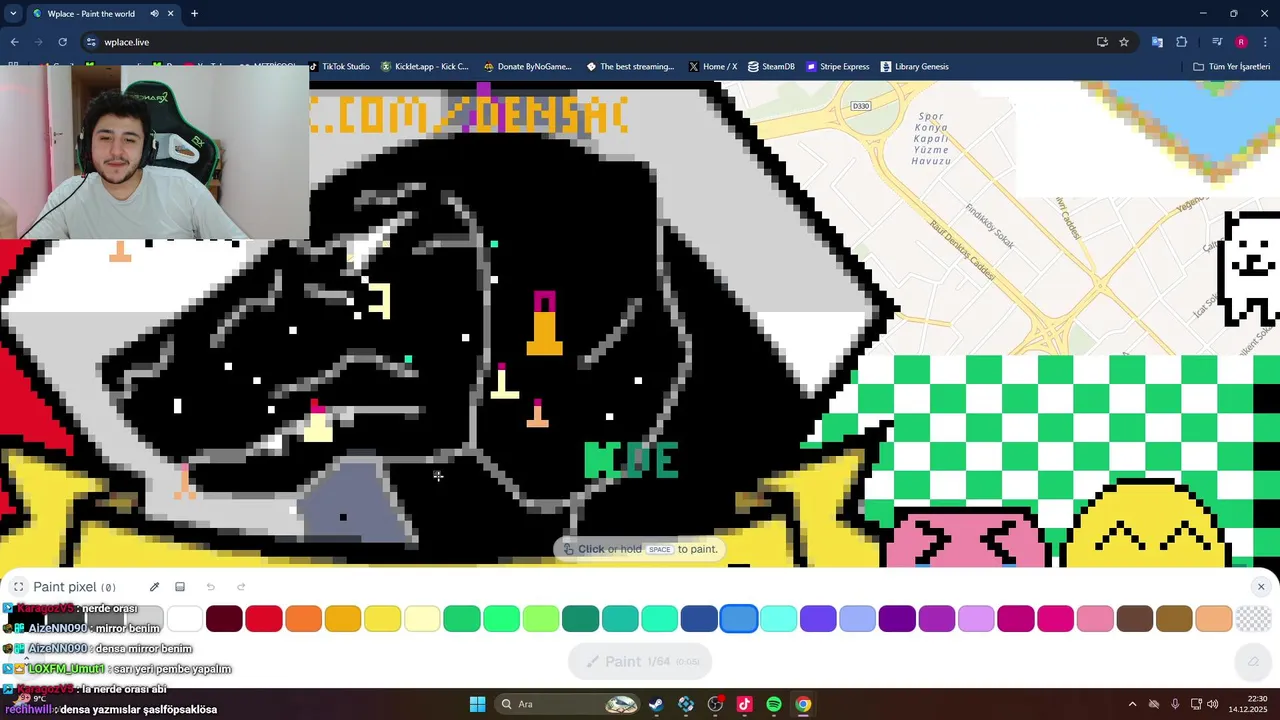Pick the peach beige color swatch
This screenshot has width=1280, height=720.
click(1213, 619)
